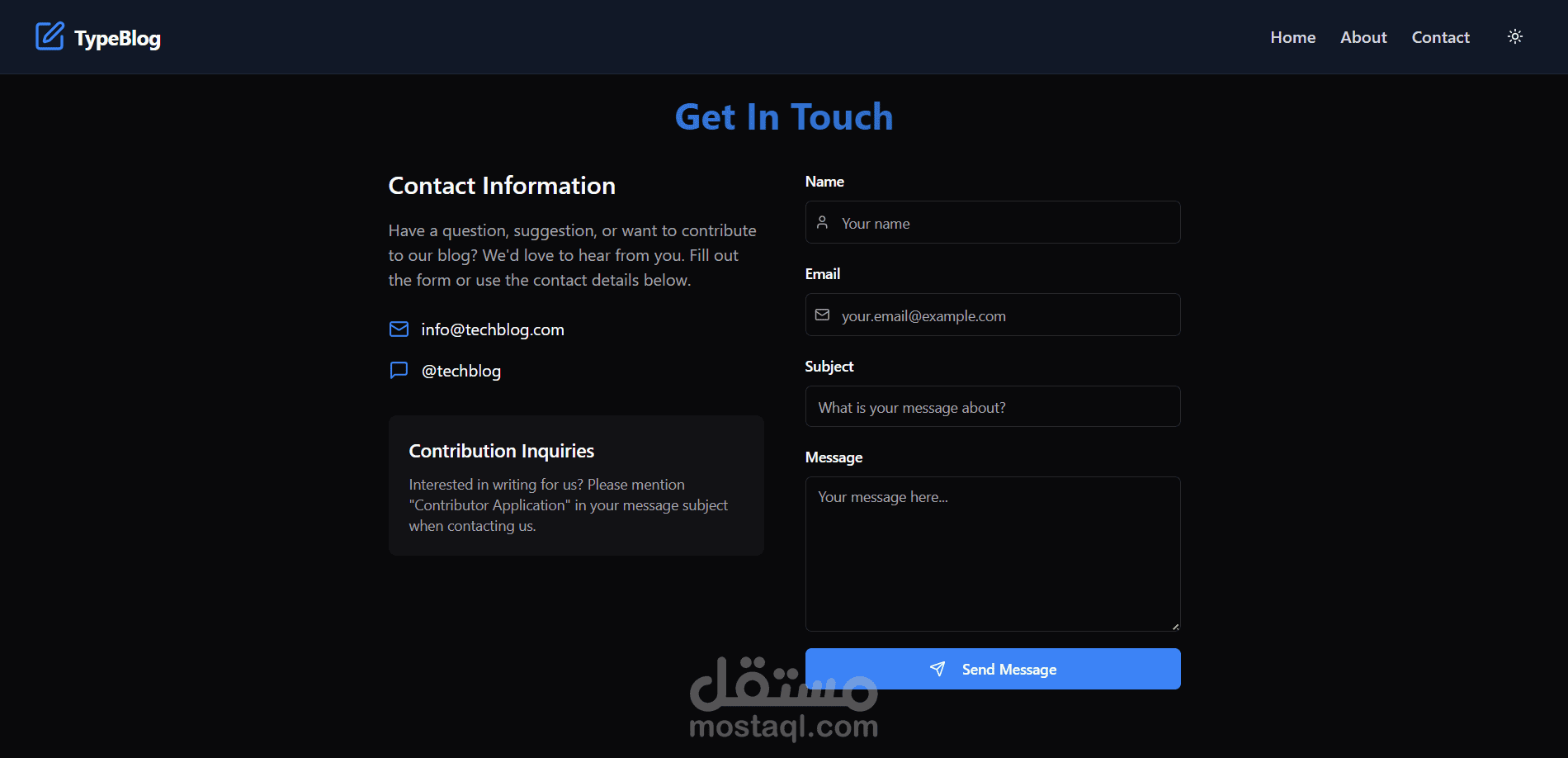Click the TypeBlog brand name text
Screen dimensions: 1568x758
point(117,38)
